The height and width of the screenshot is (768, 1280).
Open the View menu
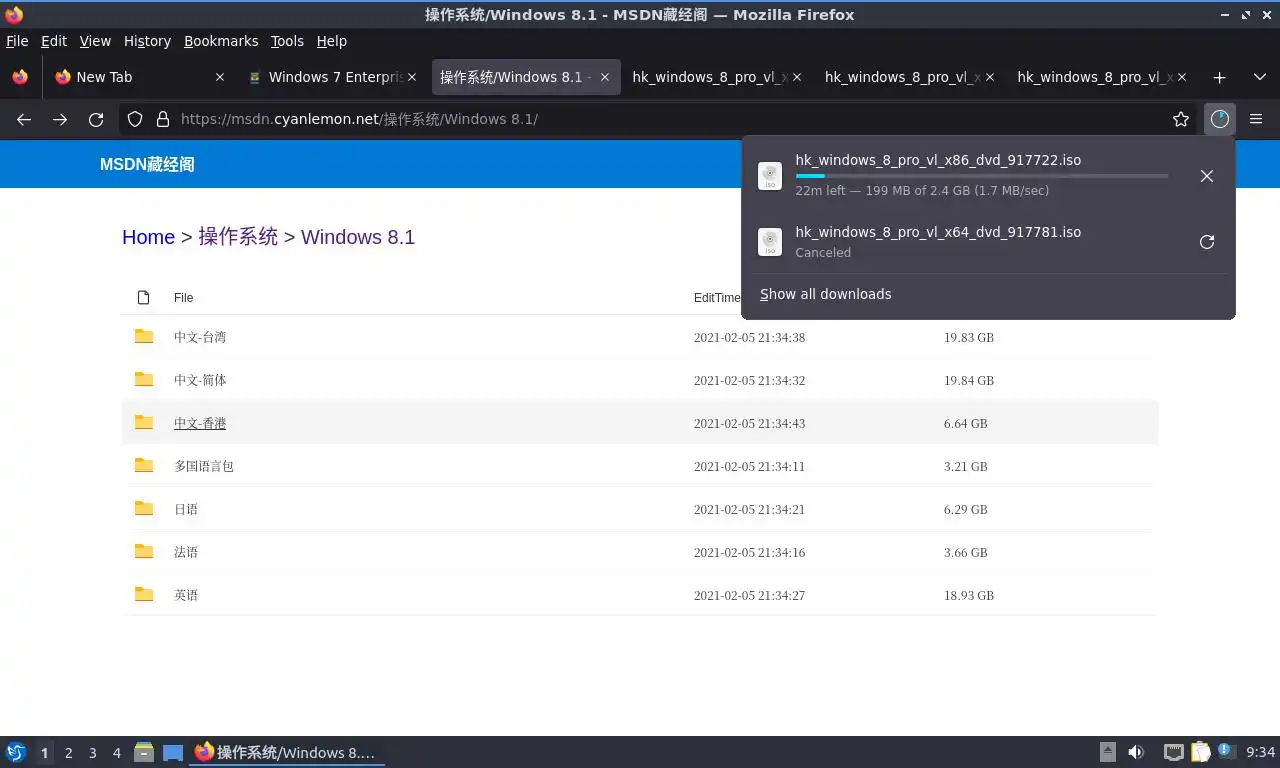tap(95, 41)
